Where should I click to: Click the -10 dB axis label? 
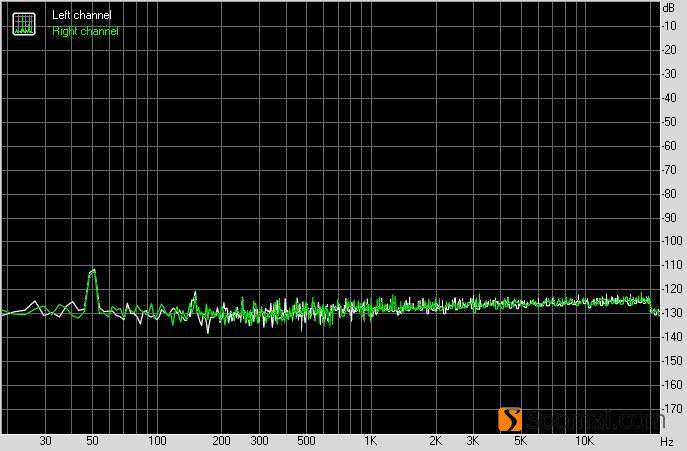(670, 26)
